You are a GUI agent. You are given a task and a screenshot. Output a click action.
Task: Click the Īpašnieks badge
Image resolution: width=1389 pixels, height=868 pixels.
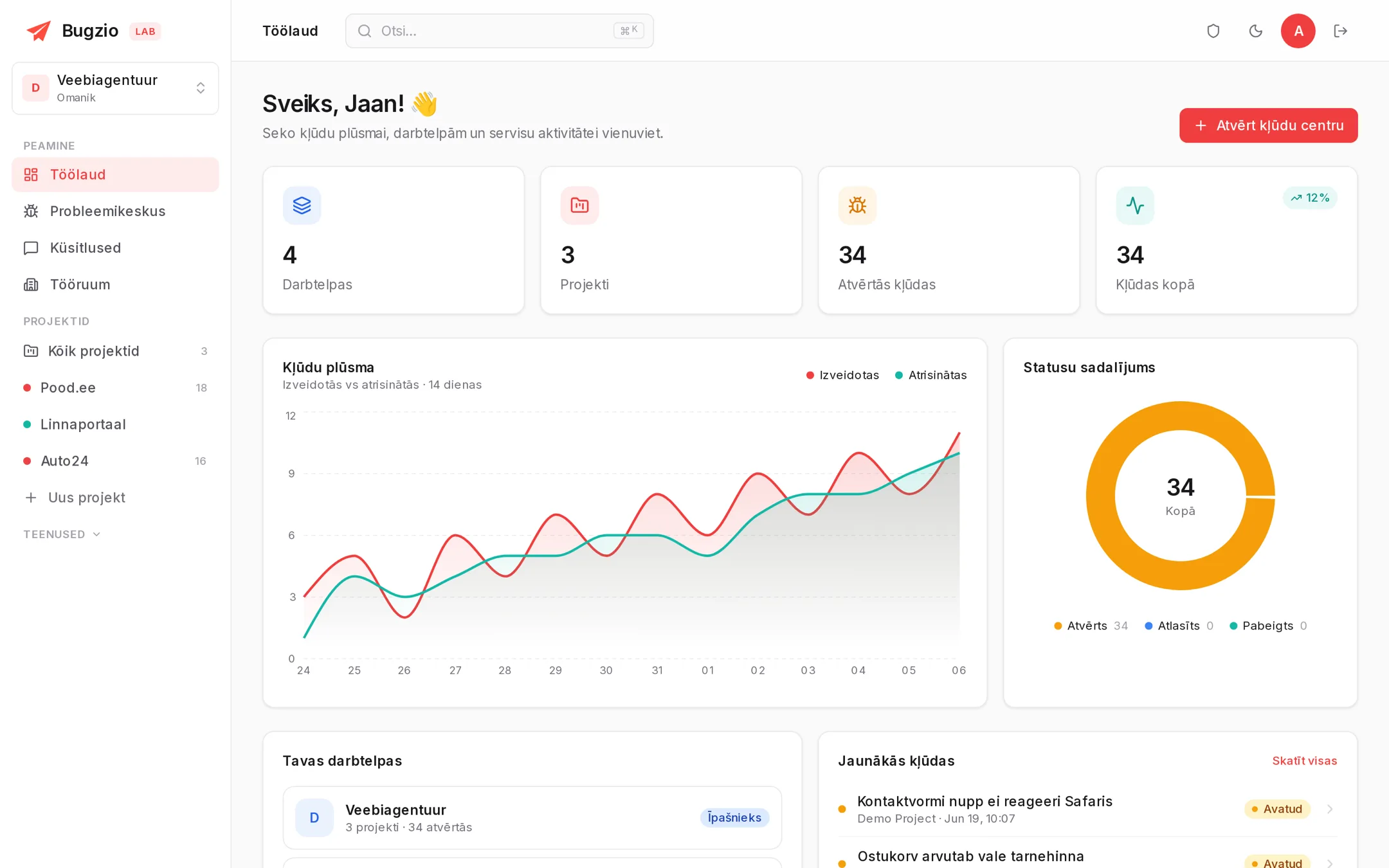734,818
